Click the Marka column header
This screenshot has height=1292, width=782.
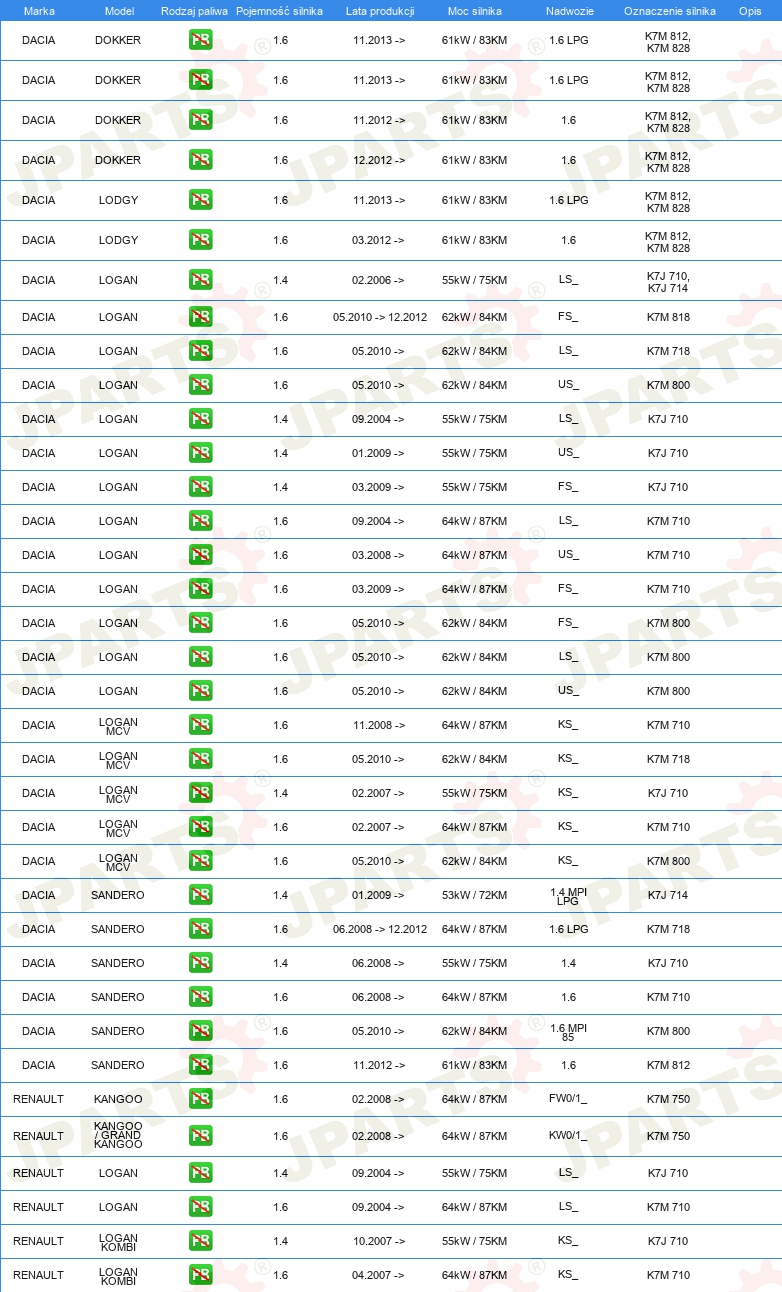(x=39, y=11)
